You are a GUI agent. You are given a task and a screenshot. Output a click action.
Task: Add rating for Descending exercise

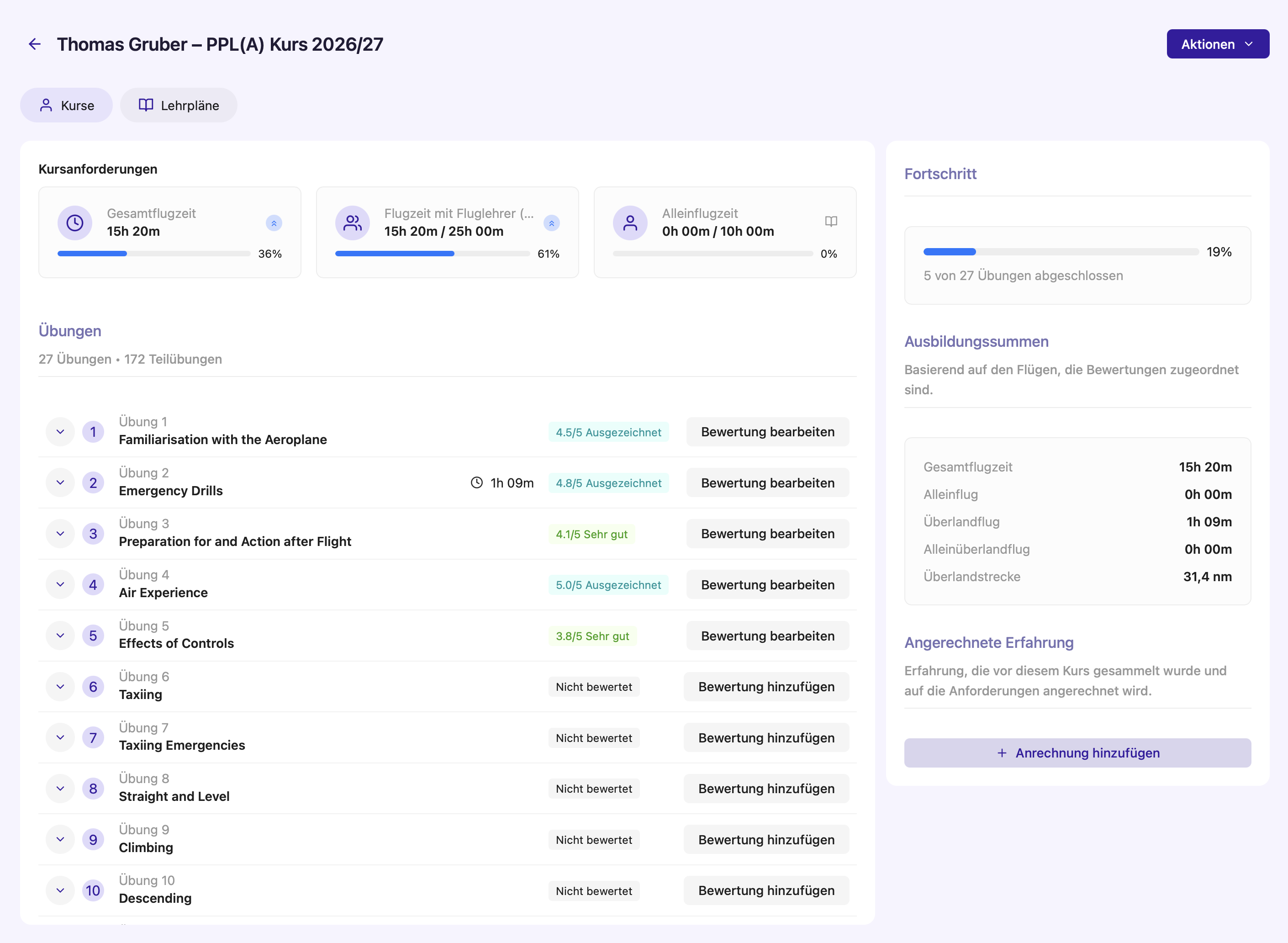click(x=766, y=890)
